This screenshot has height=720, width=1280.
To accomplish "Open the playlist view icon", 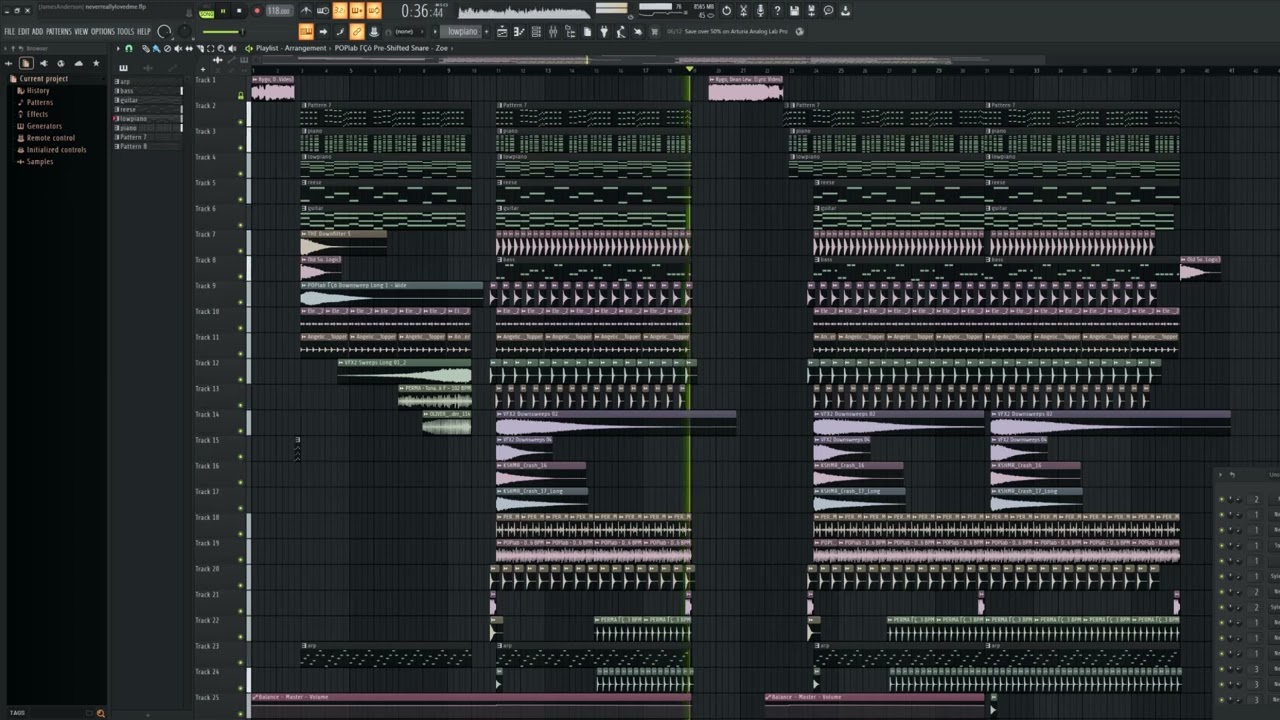I will pos(502,32).
